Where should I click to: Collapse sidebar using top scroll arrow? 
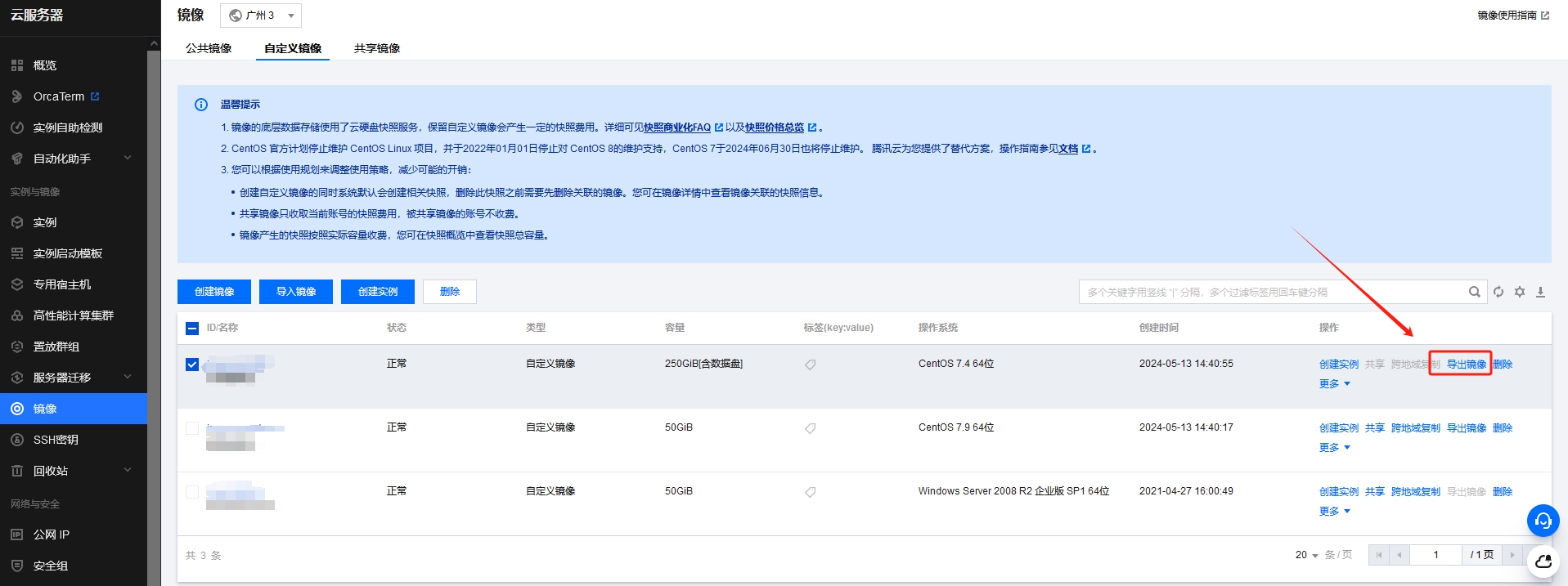(x=154, y=44)
